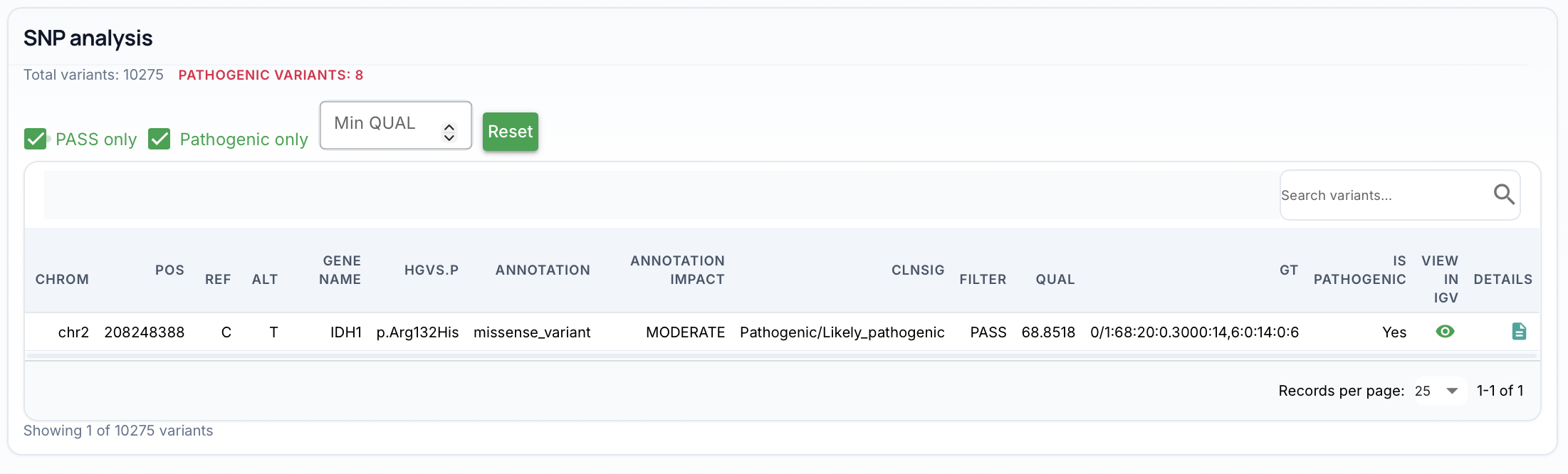
Task: Open details document icon for IDH1 variant
Action: 1518,332
